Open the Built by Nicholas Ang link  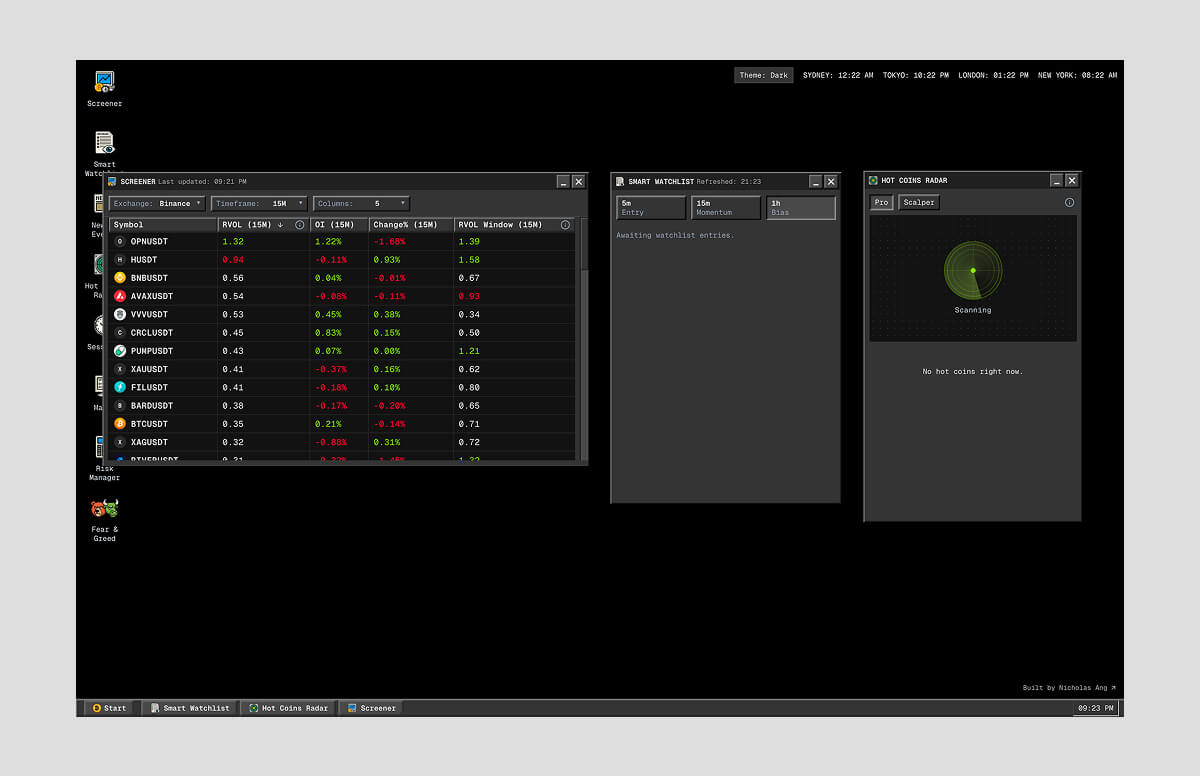1068,688
